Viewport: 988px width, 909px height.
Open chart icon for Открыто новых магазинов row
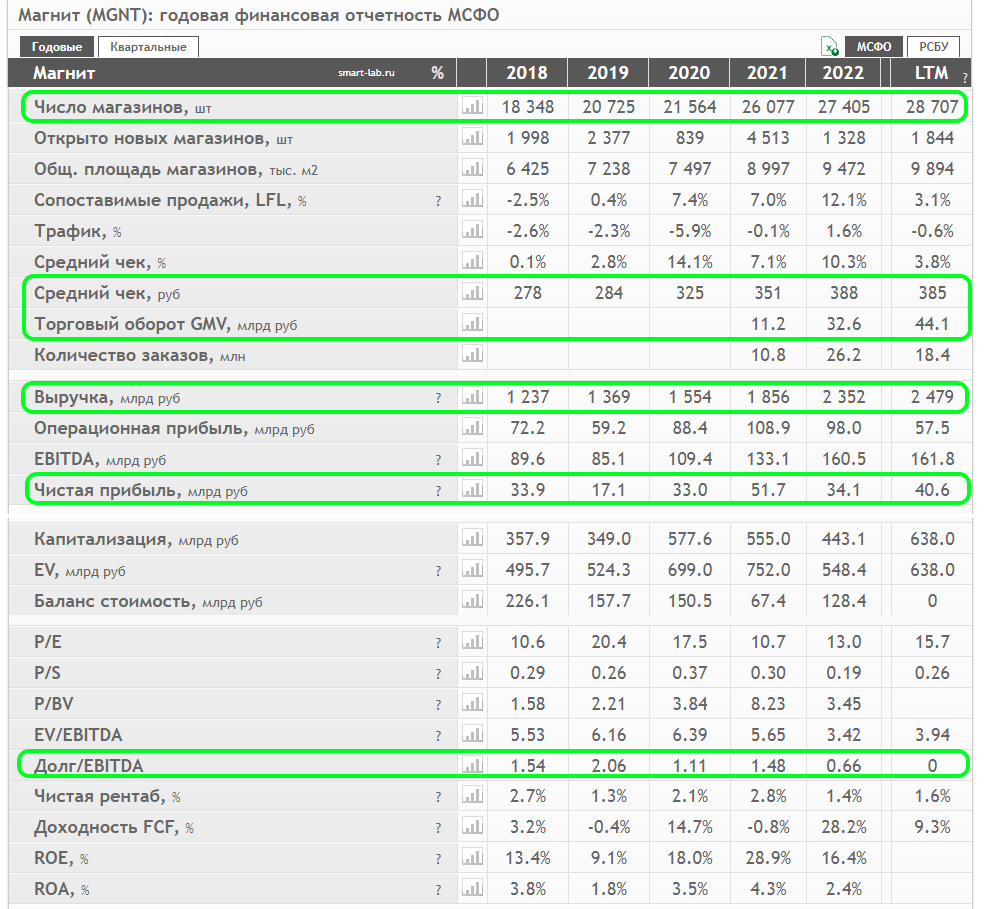point(472,137)
